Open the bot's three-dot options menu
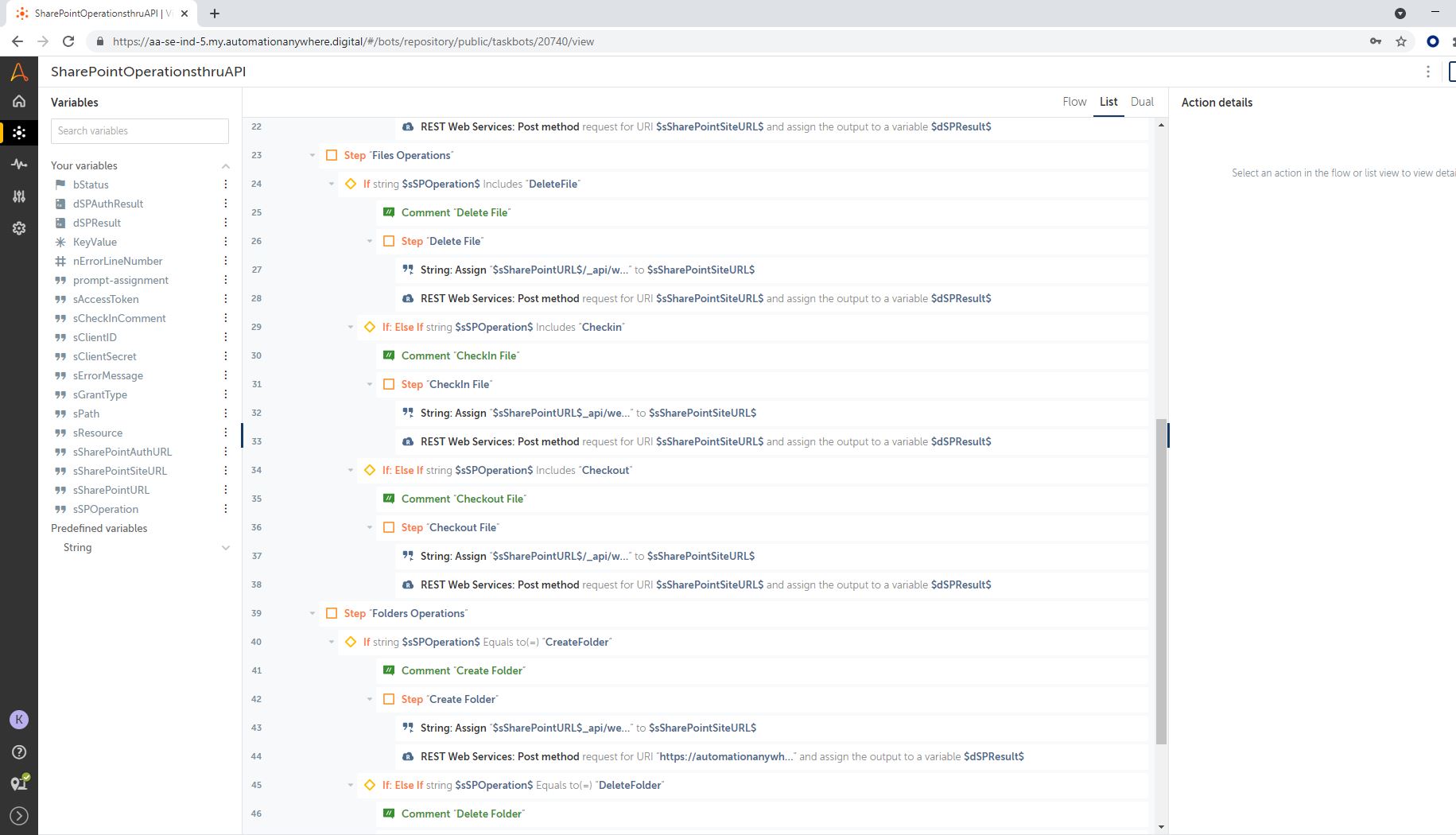Viewport: 1456px width, 835px height. click(1428, 72)
